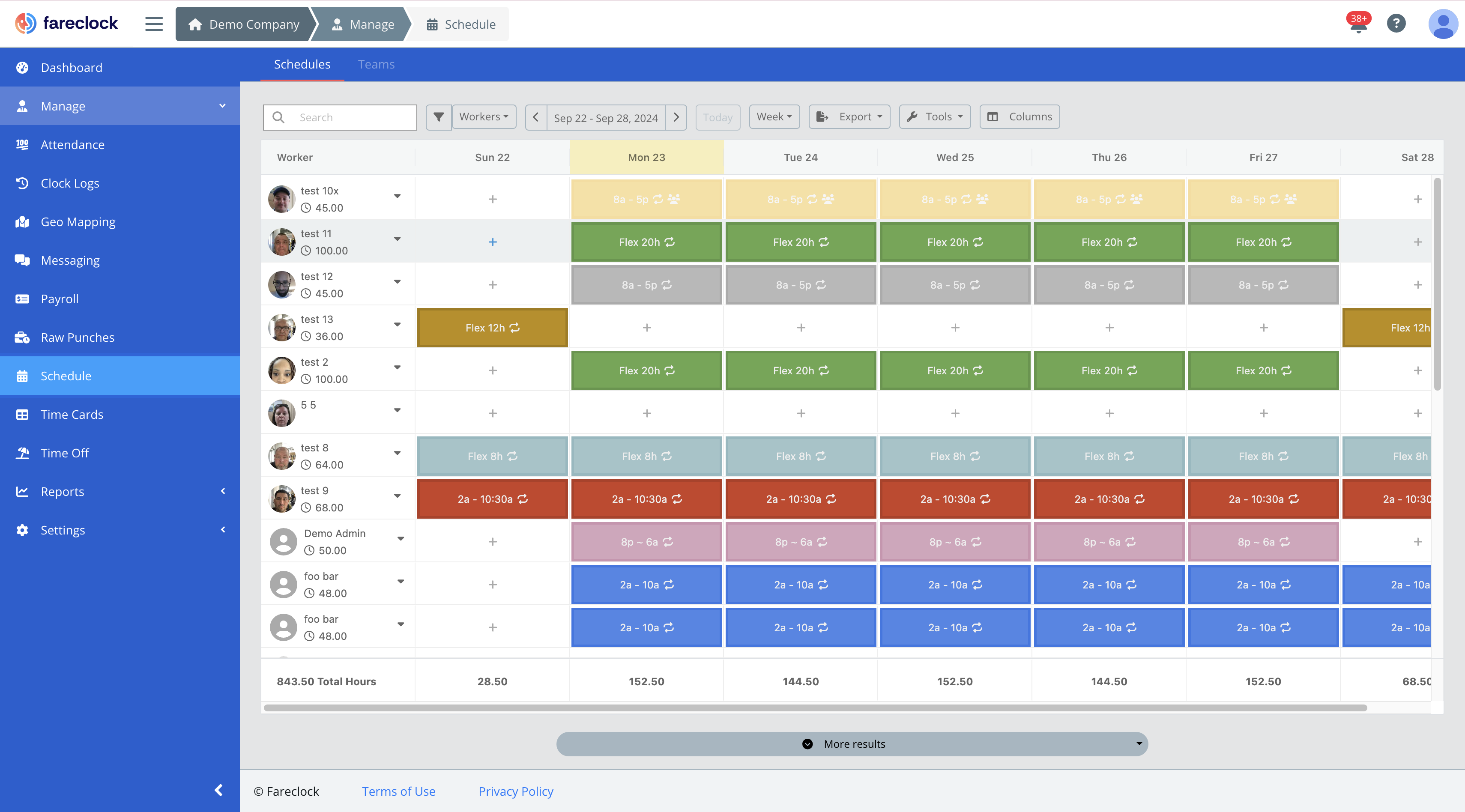Expand the Workers dropdown
This screenshot has width=1465, height=812.
click(484, 116)
